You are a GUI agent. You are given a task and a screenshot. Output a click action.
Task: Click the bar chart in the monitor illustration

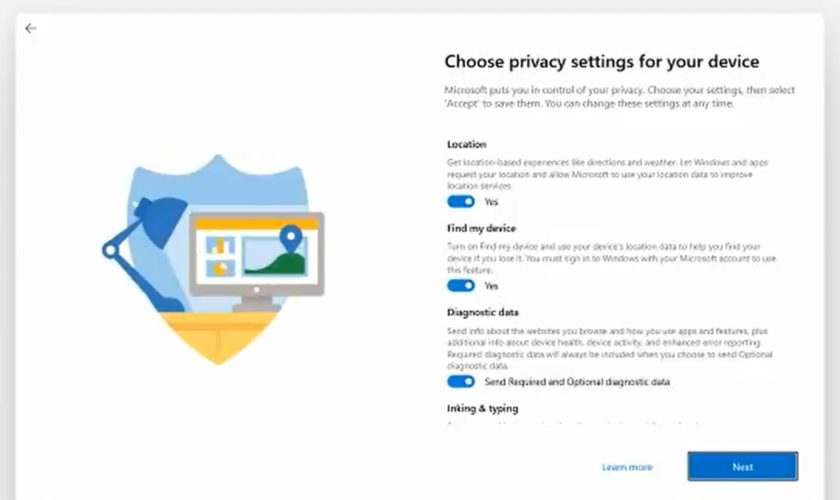[x=219, y=245]
